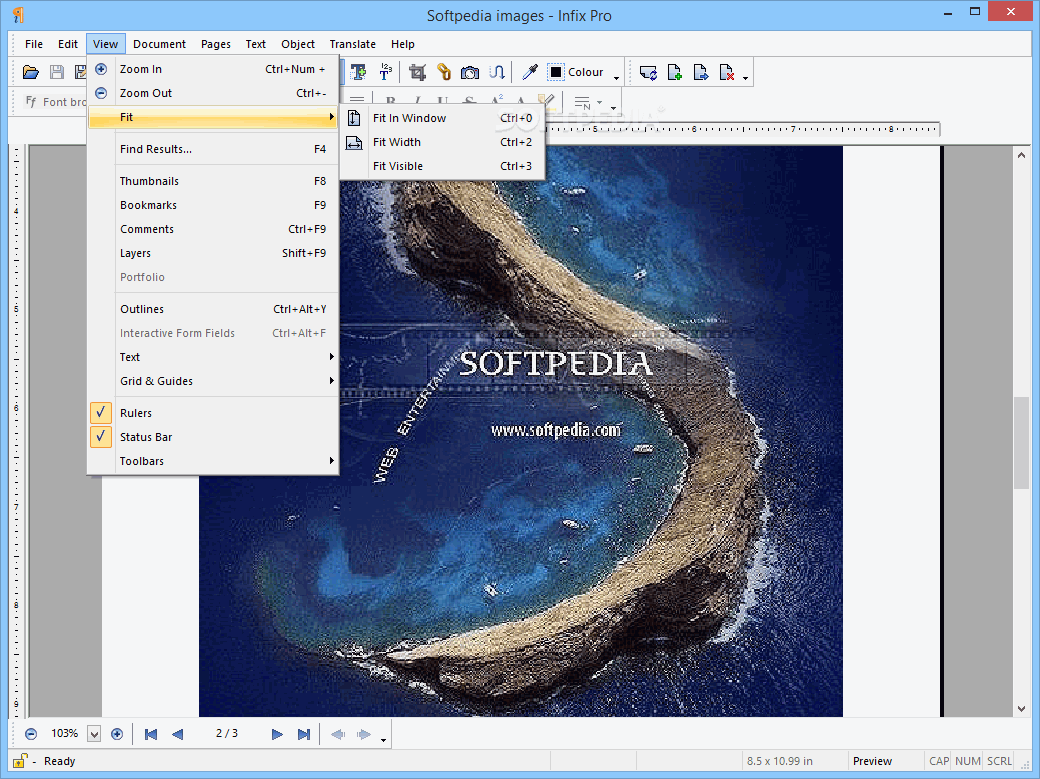Viewport: 1040px width, 779px height.
Task: Open the Edit menu
Action: (68, 44)
